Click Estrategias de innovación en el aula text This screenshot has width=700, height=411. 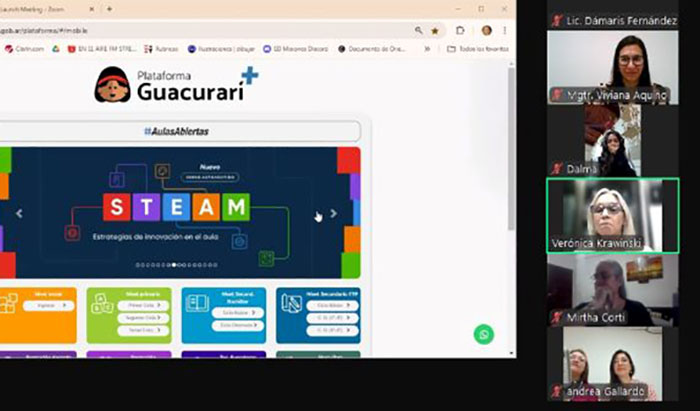[156, 237]
